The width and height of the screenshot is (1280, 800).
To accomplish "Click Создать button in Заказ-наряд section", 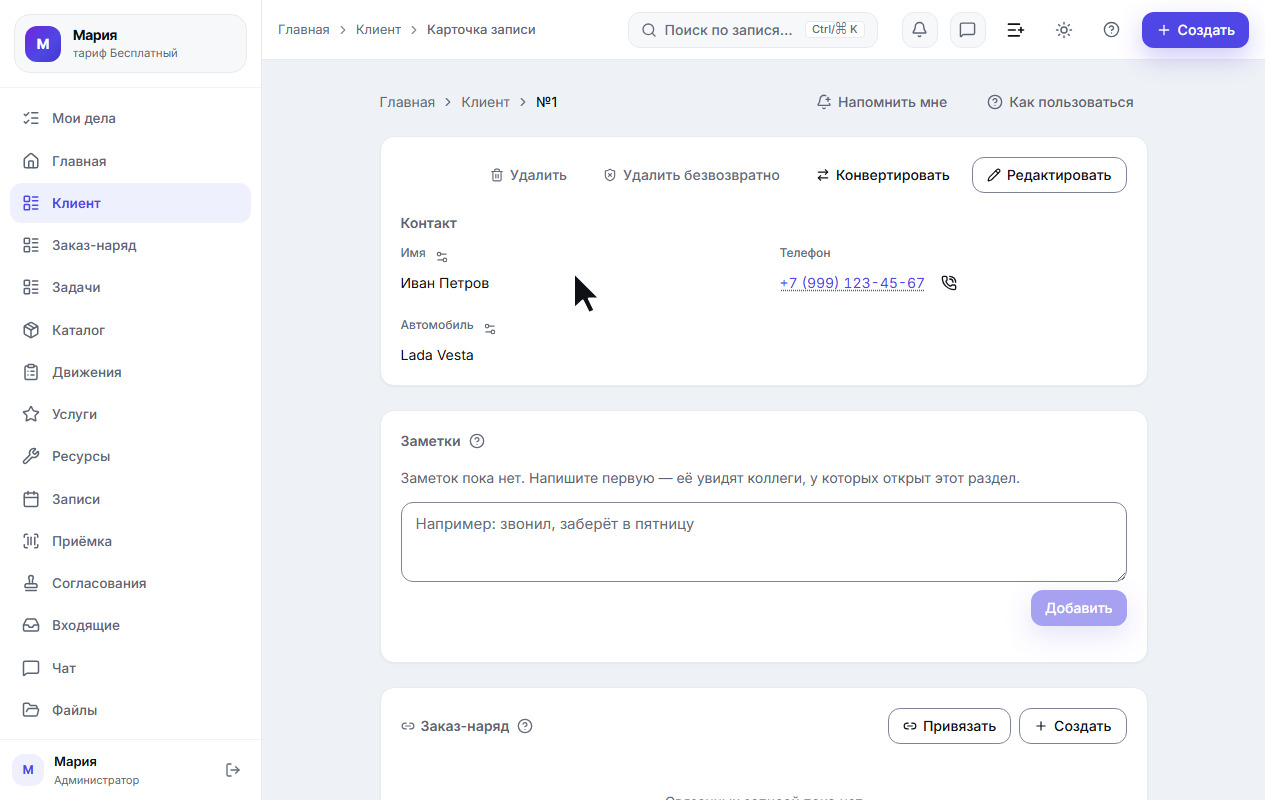I will (x=1073, y=726).
